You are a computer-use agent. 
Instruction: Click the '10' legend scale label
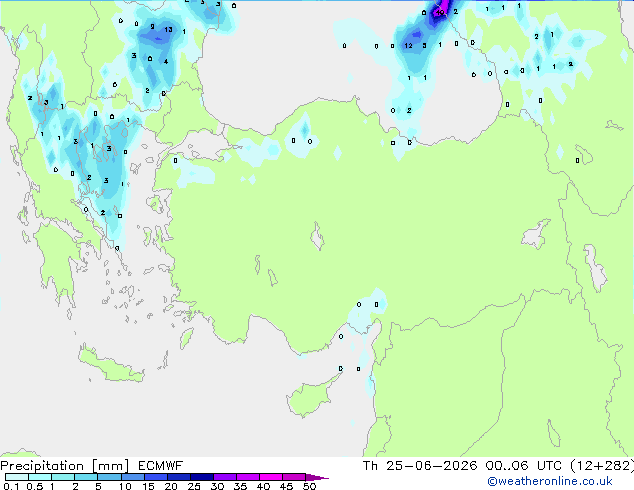click(125, 486)
